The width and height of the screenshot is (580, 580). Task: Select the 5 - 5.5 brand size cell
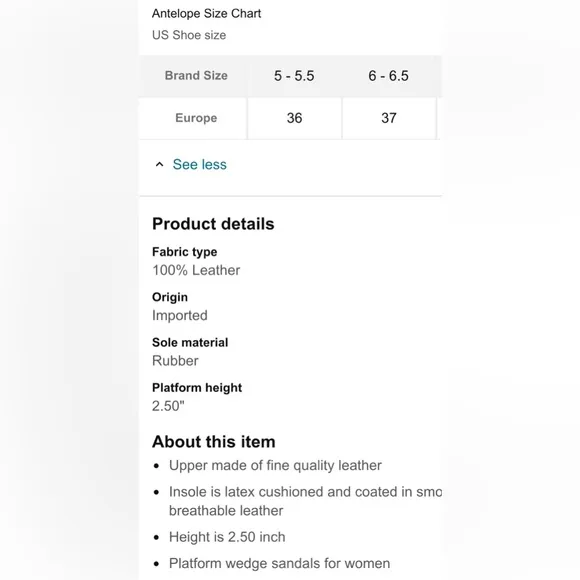[x=294, y=76]
